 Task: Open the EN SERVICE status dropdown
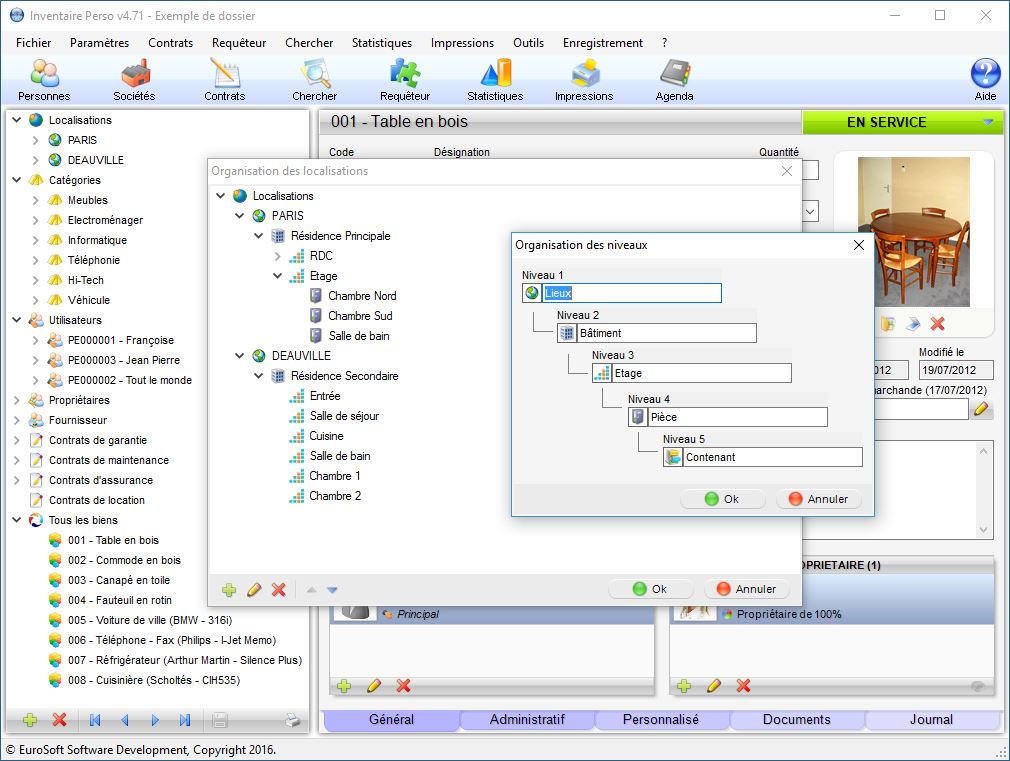[988, 122]
